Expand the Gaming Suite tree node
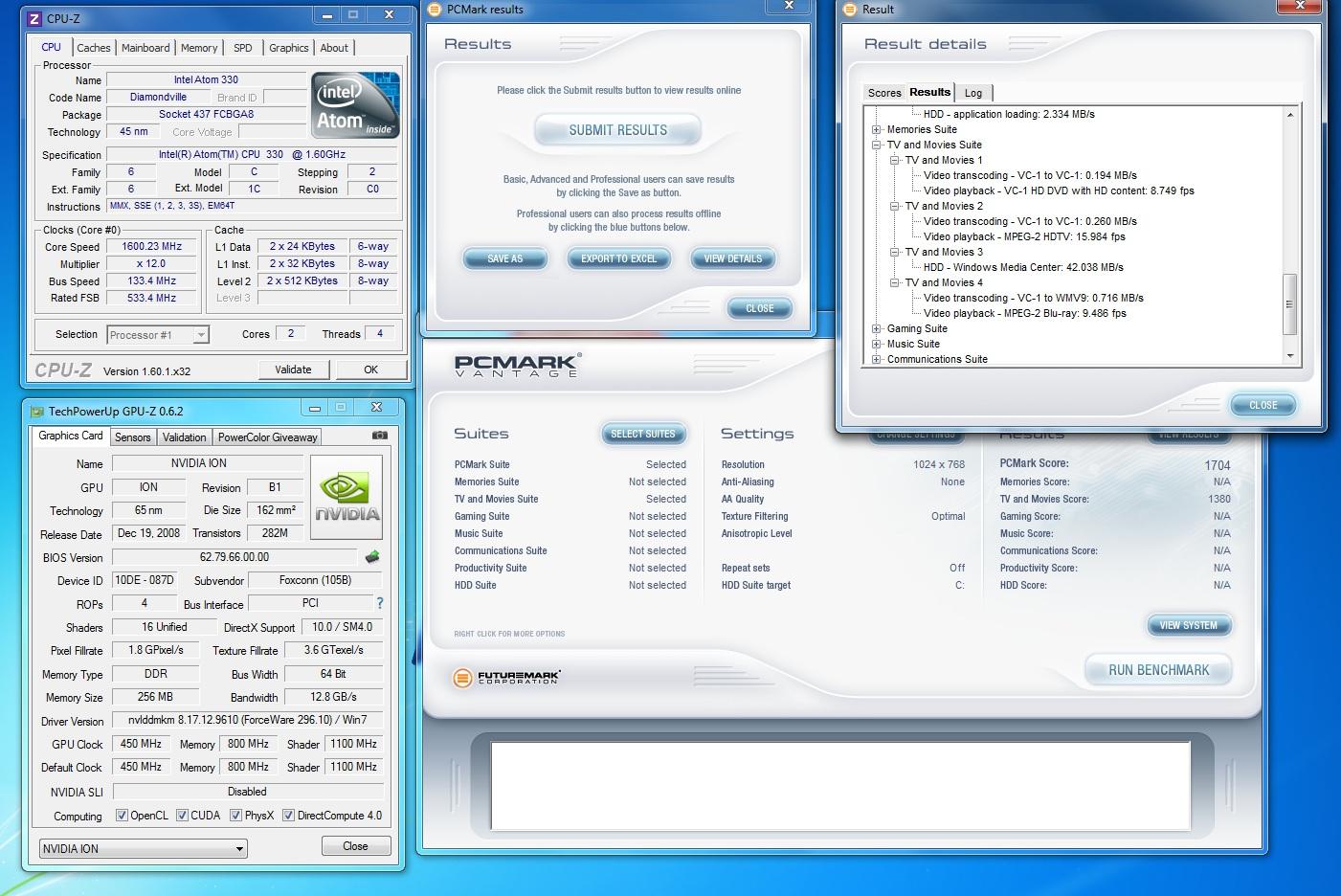The width and height of the screenshot is (1341, 896). point(876,328)
